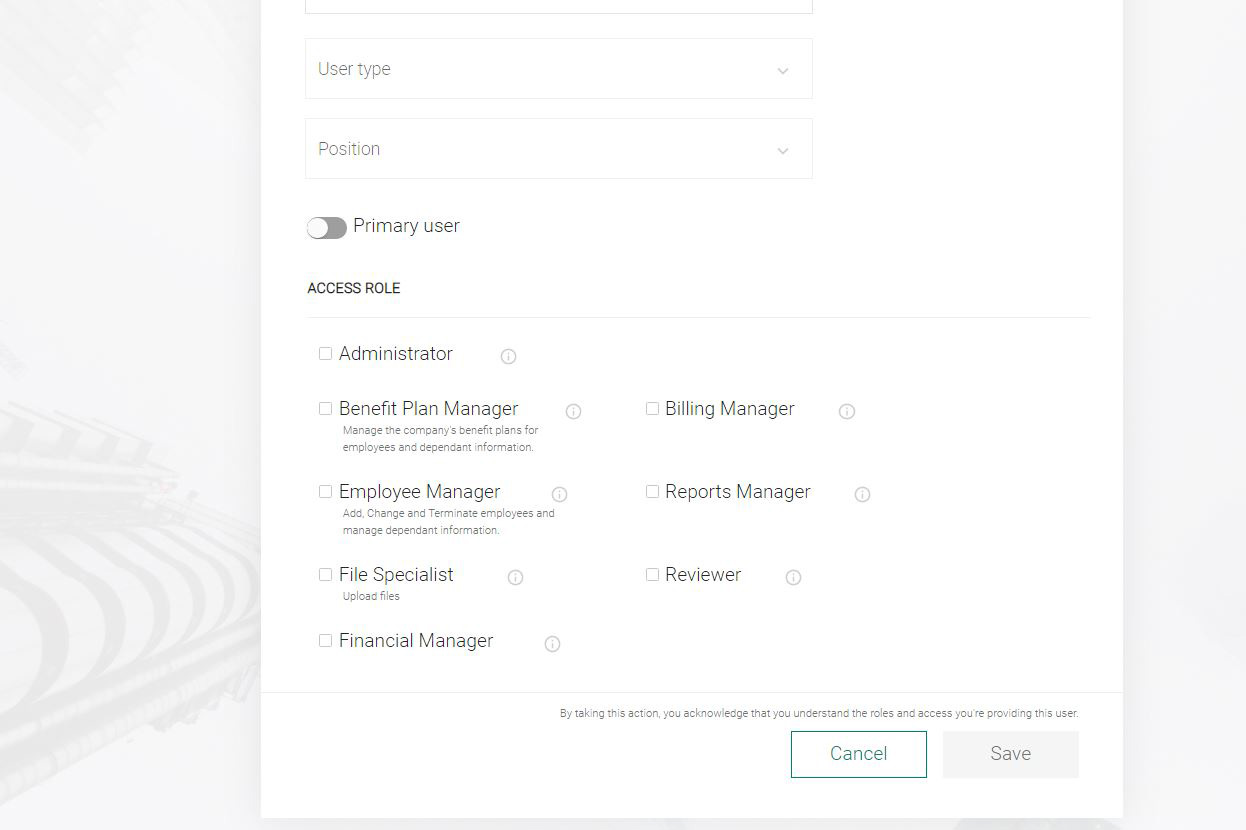Show Reviewer role info icon

[x=793, y=577]
